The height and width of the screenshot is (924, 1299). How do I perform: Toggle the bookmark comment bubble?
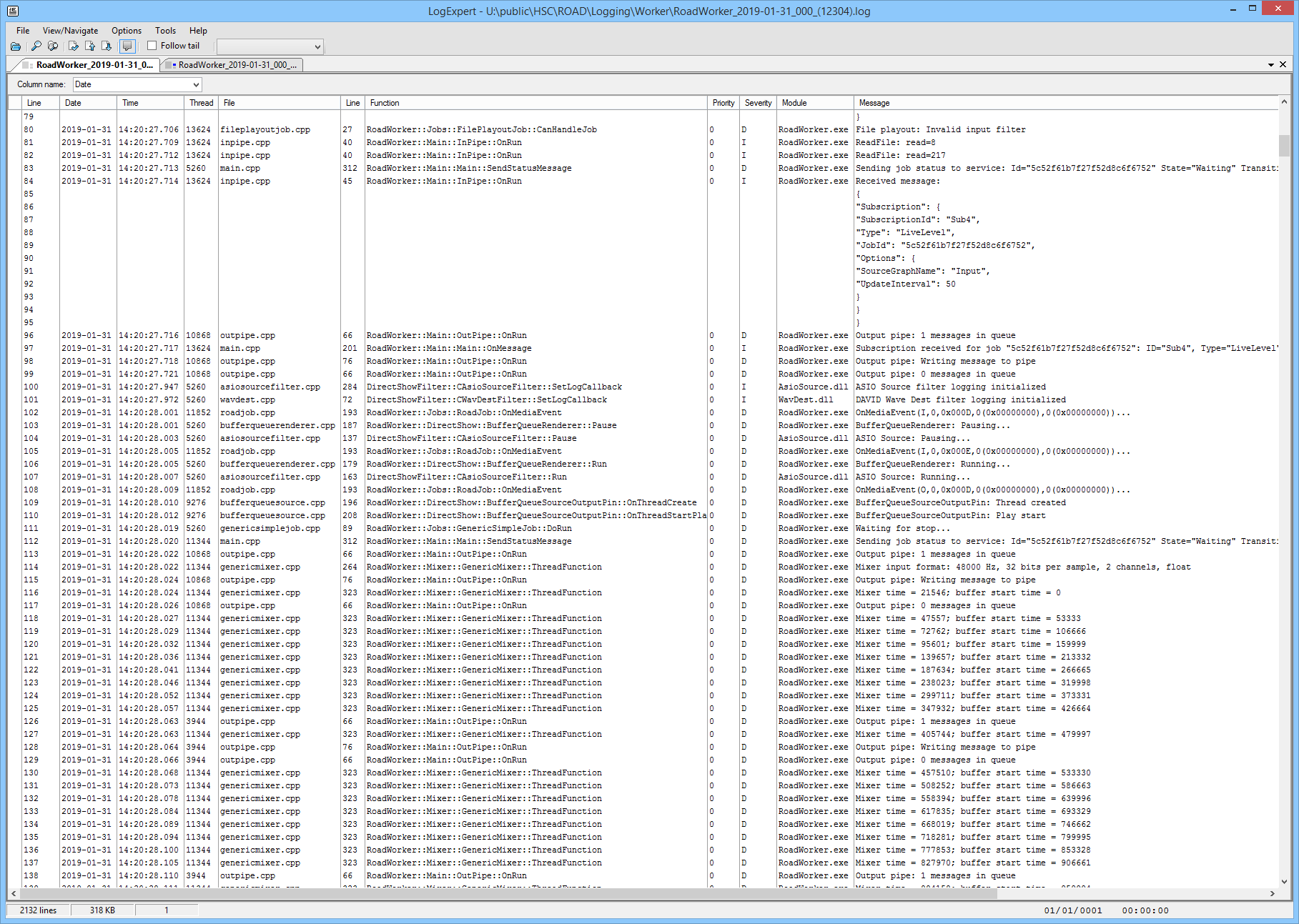pos(127,46)
